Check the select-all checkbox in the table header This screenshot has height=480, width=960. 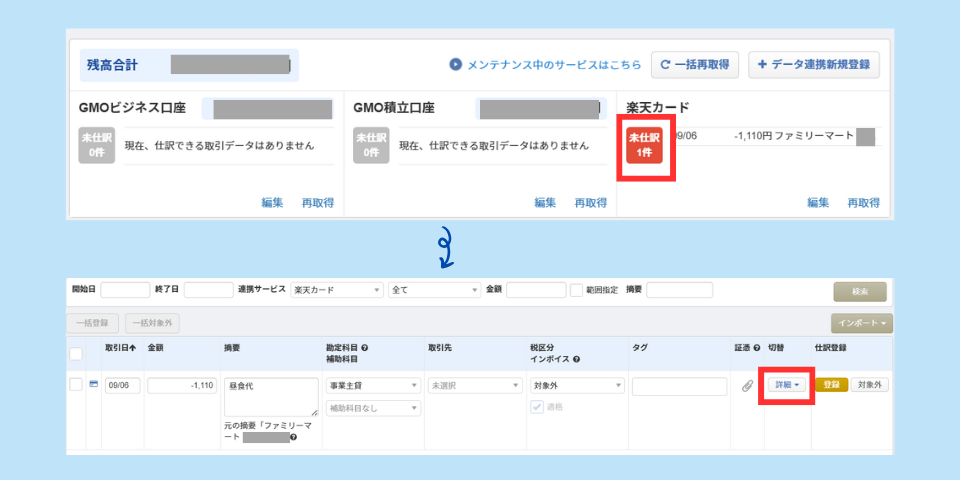pyautogui.click(x=76, y=353)
